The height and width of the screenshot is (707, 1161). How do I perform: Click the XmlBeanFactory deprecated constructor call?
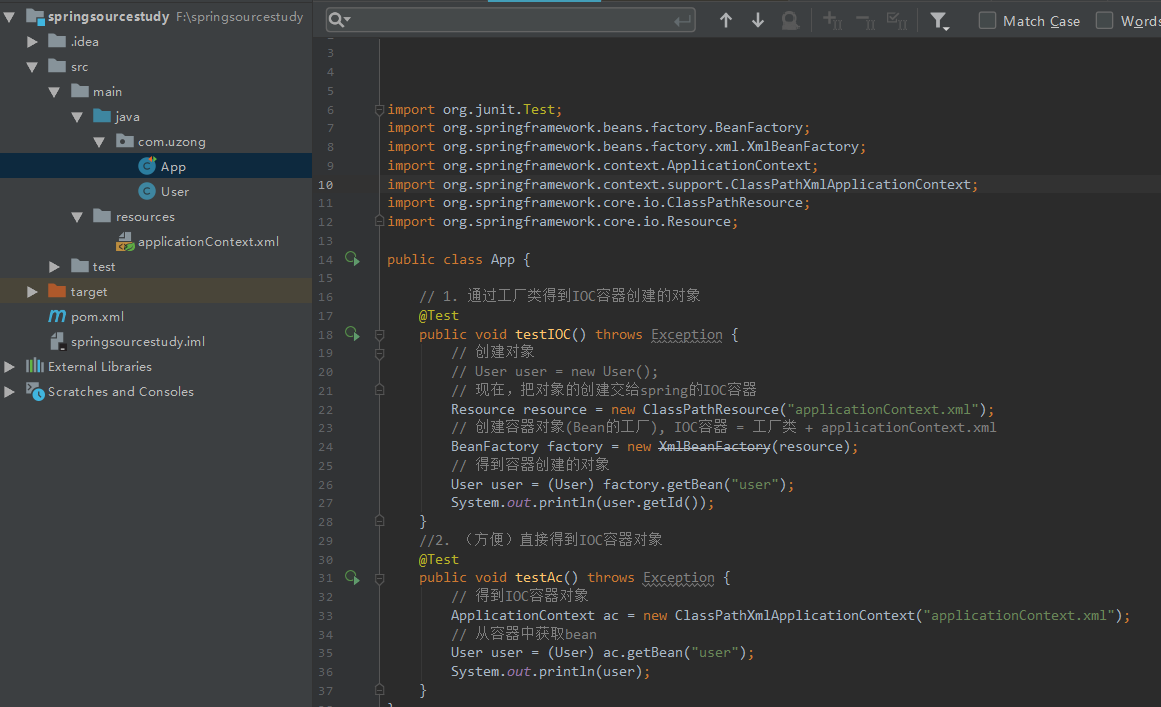[715, 446]
